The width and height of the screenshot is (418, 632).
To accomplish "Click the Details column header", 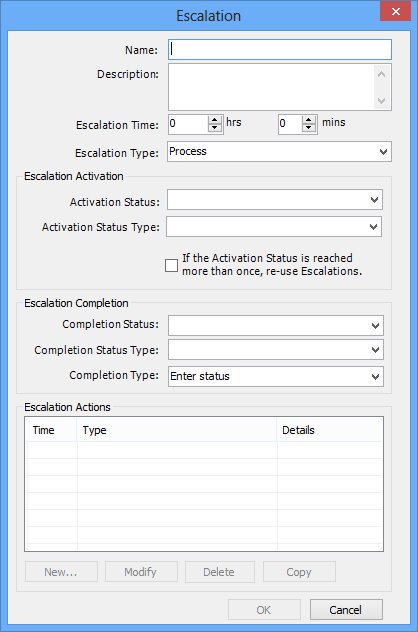I will coord(329,430).
